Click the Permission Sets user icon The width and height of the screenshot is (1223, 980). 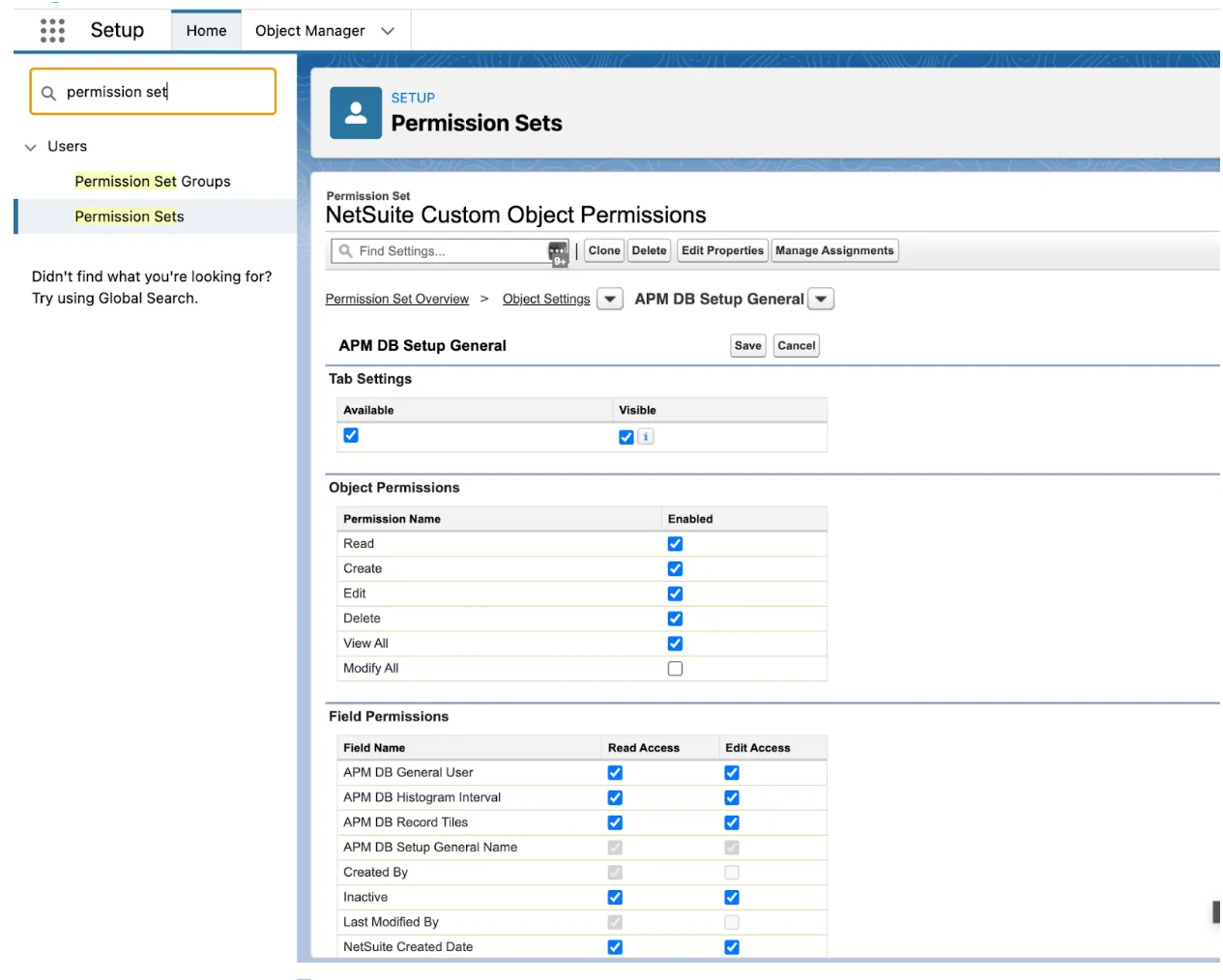(x=356, y=113)
